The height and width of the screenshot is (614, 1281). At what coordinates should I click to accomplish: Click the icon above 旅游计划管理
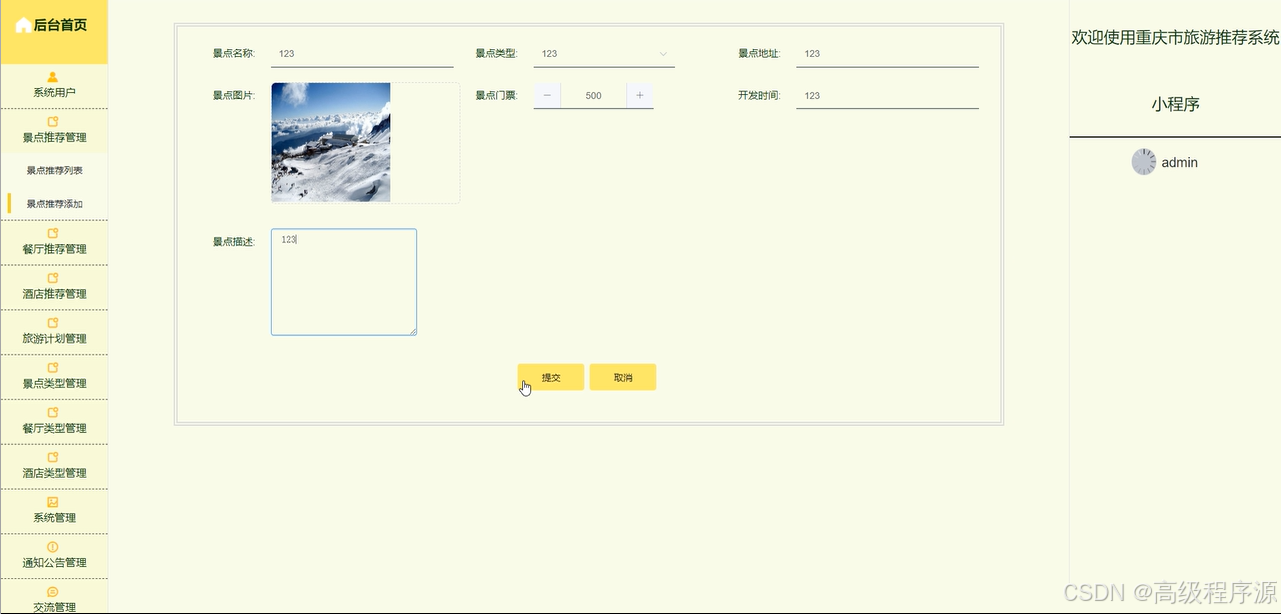point(53,323)
